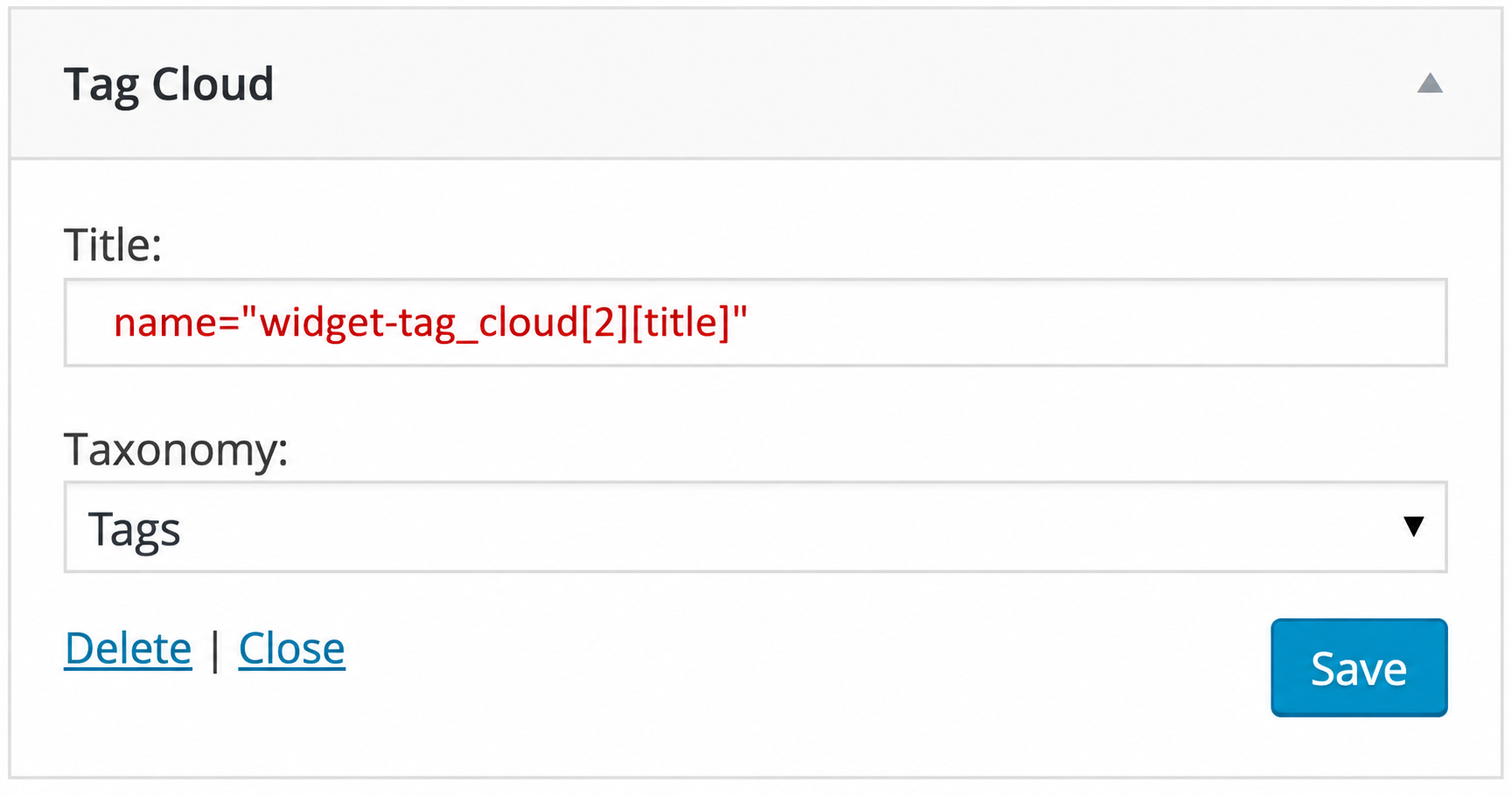Click empty area of Title input box
The width and height of the screenshot is (1512, 796).
1093,323
